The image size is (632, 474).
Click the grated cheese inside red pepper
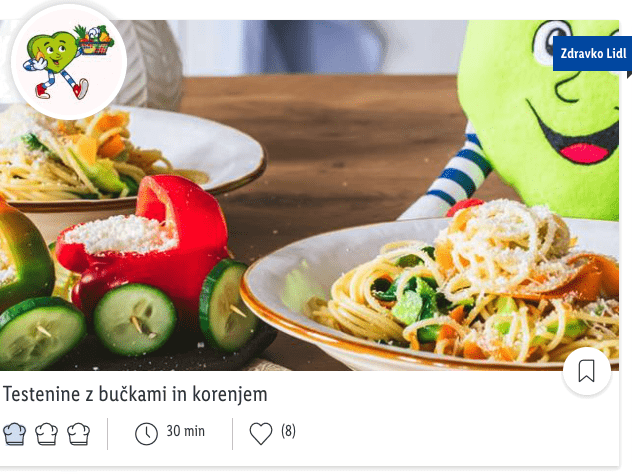121,235
